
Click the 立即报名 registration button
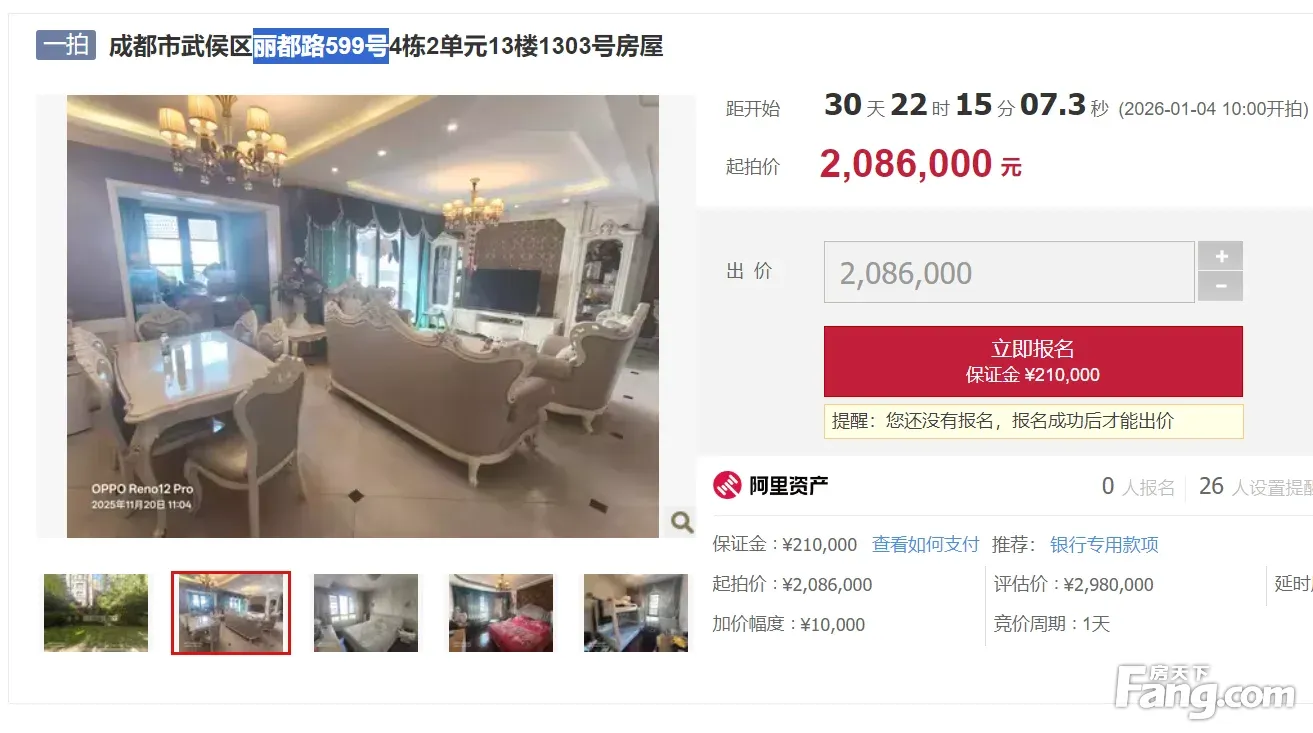coord(1033,361)
